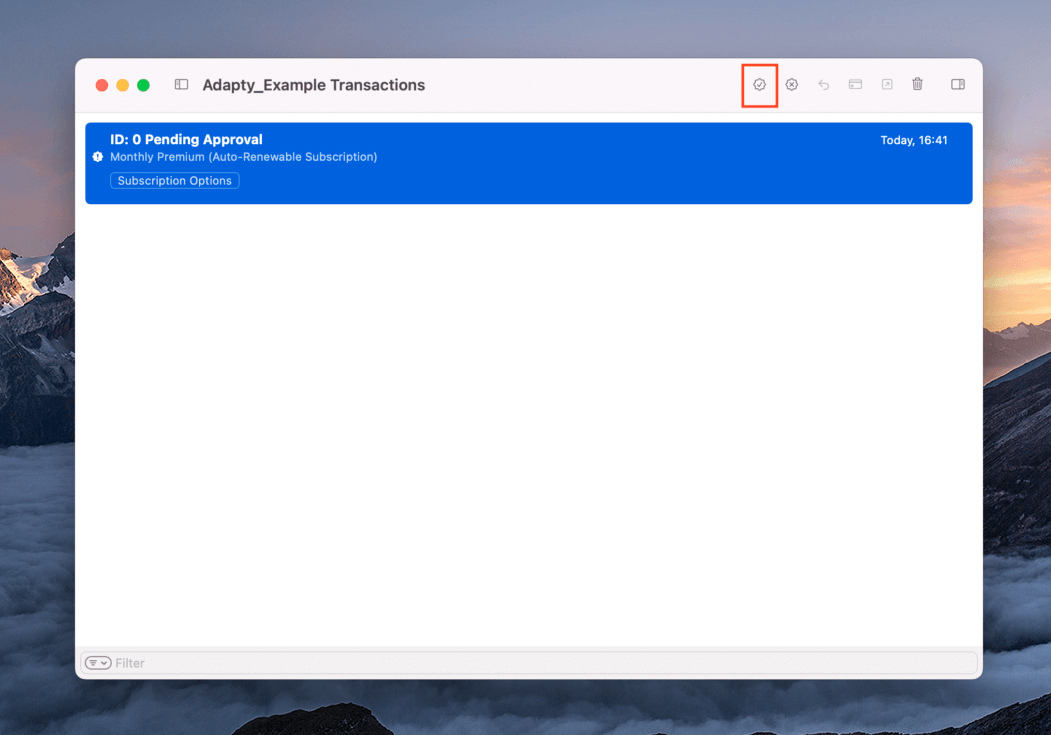The width and height of the screenshot is (1051, 735).
Task: Click the Today, 16:41 timestamp
Action: pos(913,140)
